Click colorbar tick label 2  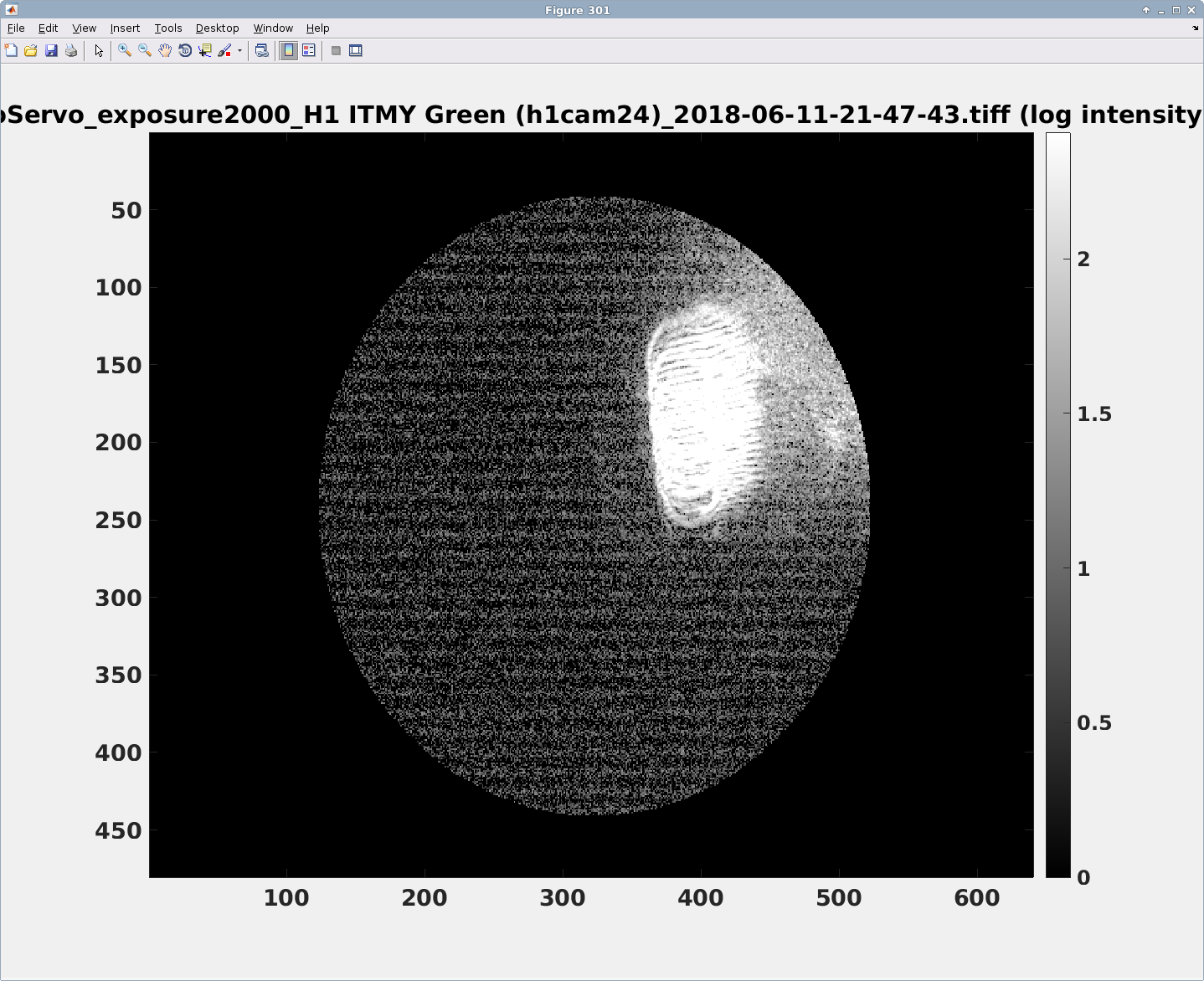pyautogui.click(x=1083, y=259)
